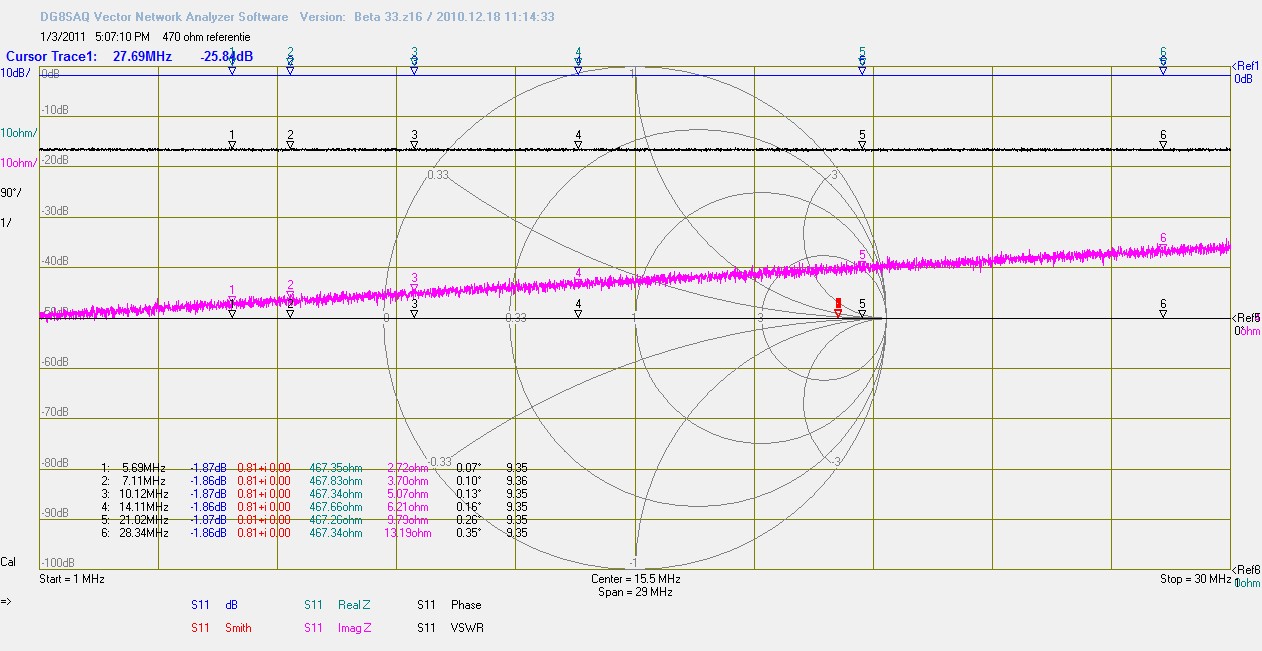Click the teal 10ohm/ scale label
Screen dimensions: 1262x651
pos(18,133)
